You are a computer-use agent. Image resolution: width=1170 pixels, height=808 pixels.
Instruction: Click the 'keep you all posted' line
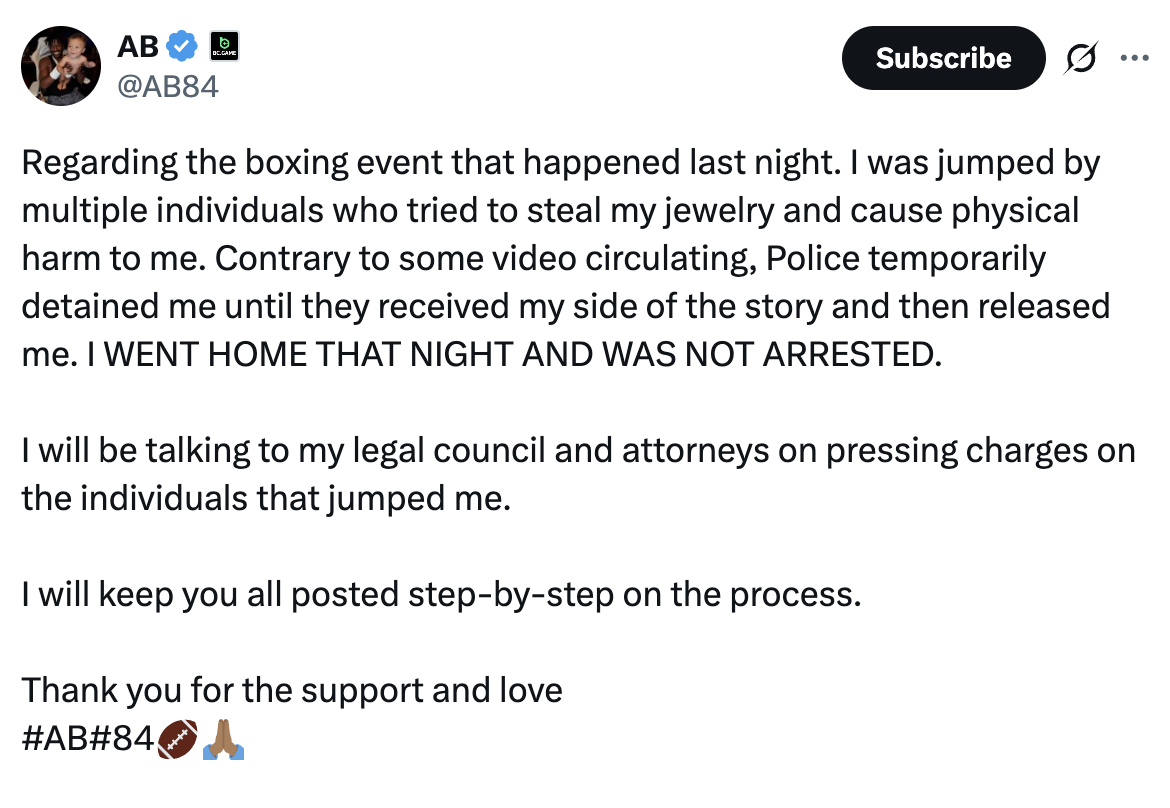point(441,595)
